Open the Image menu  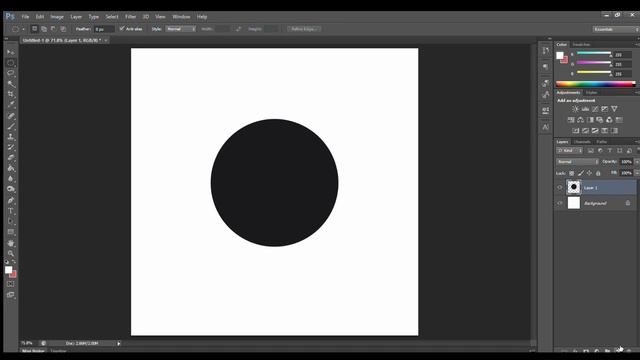(x=57, y=17)
